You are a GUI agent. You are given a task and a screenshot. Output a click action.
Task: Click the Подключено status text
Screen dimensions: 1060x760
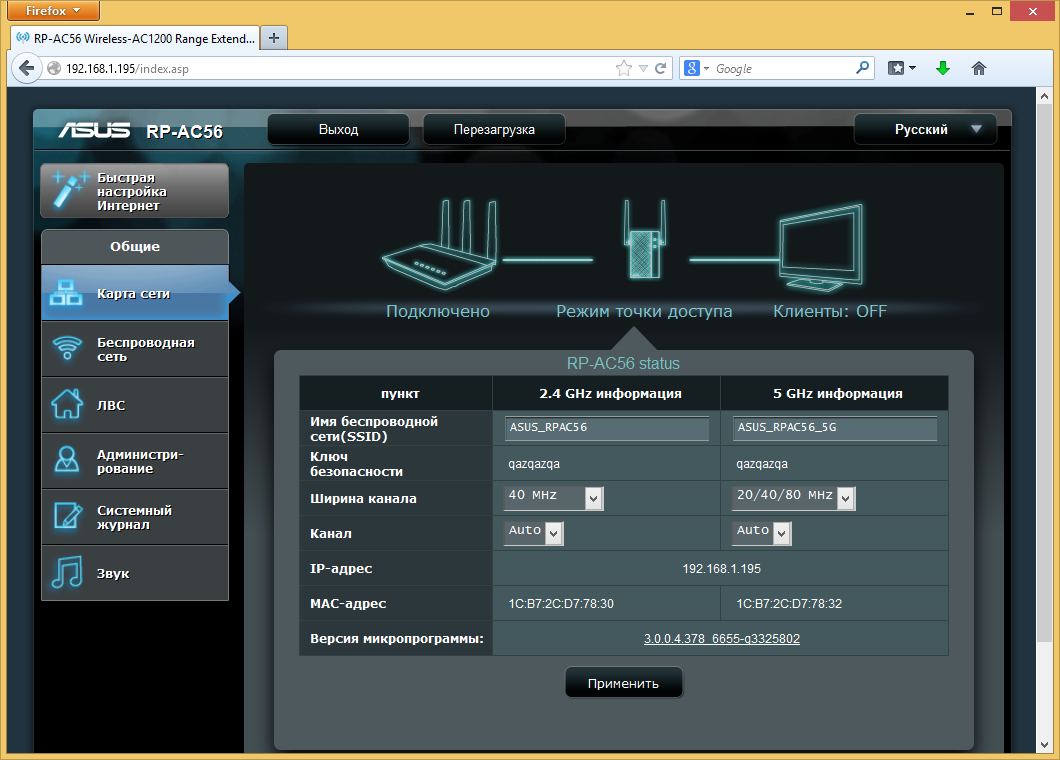pos(438,311)
